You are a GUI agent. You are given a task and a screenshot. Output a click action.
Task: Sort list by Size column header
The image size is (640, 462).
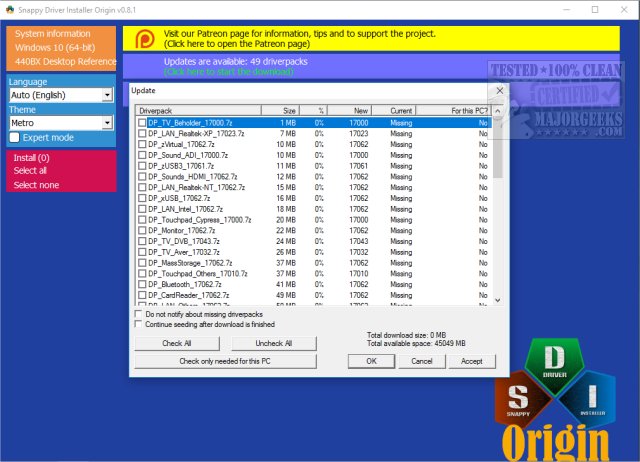click(280, 111)
